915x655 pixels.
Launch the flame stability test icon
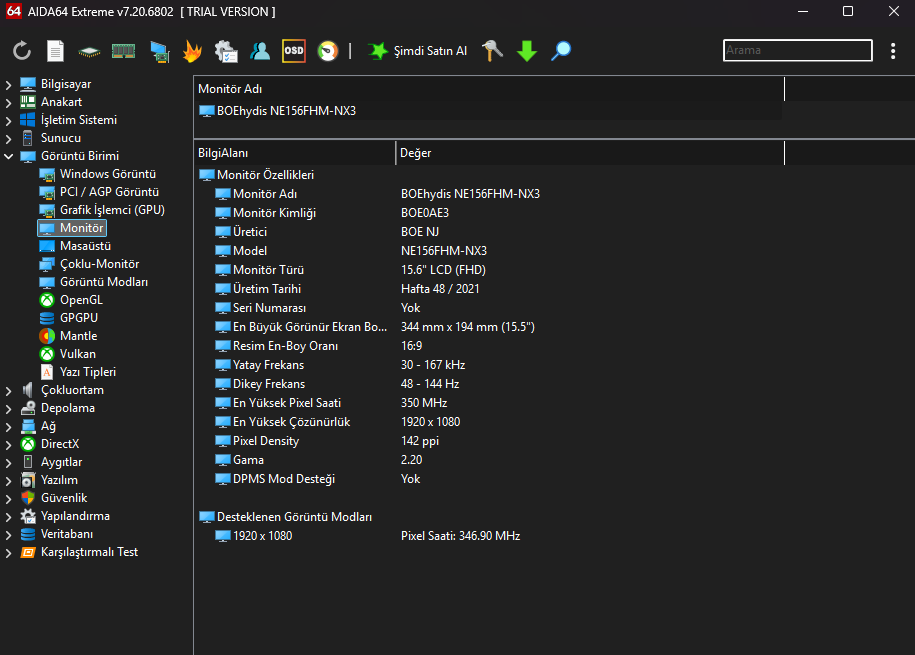pos(192,51)
